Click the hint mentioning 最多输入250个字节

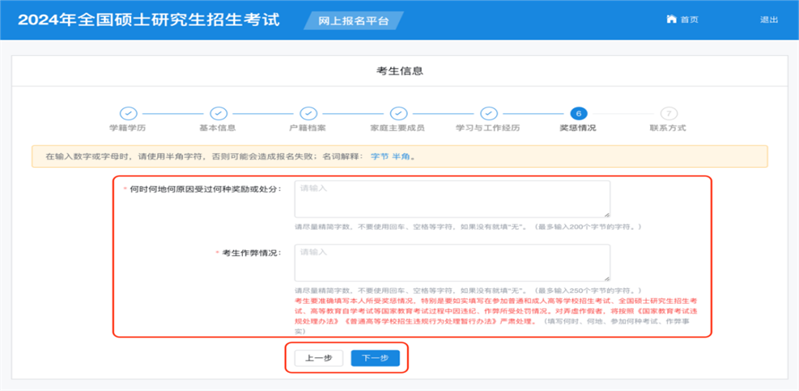click(x=468, y=290)
